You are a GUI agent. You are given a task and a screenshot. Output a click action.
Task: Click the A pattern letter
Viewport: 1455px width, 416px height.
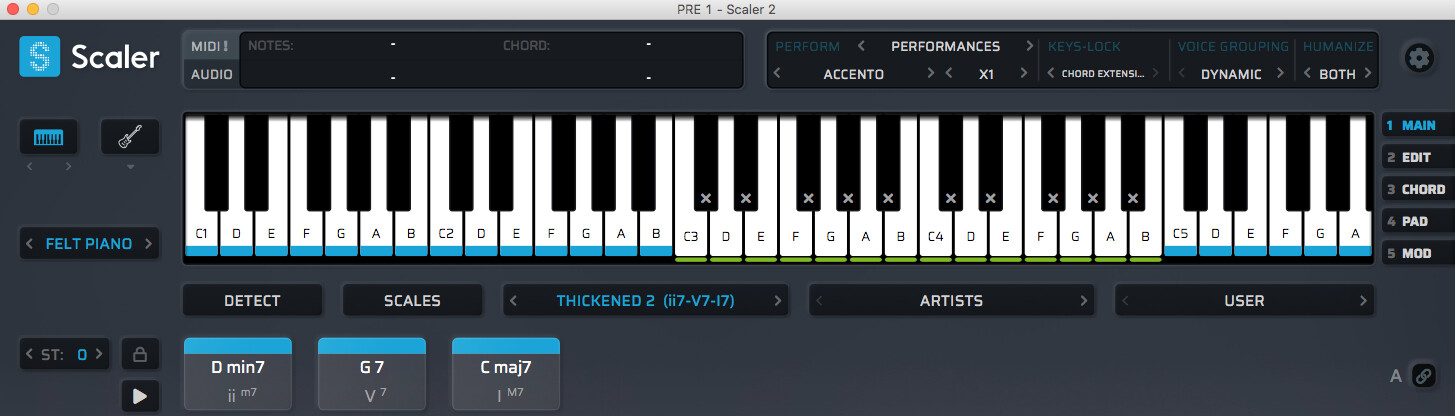1396,377
